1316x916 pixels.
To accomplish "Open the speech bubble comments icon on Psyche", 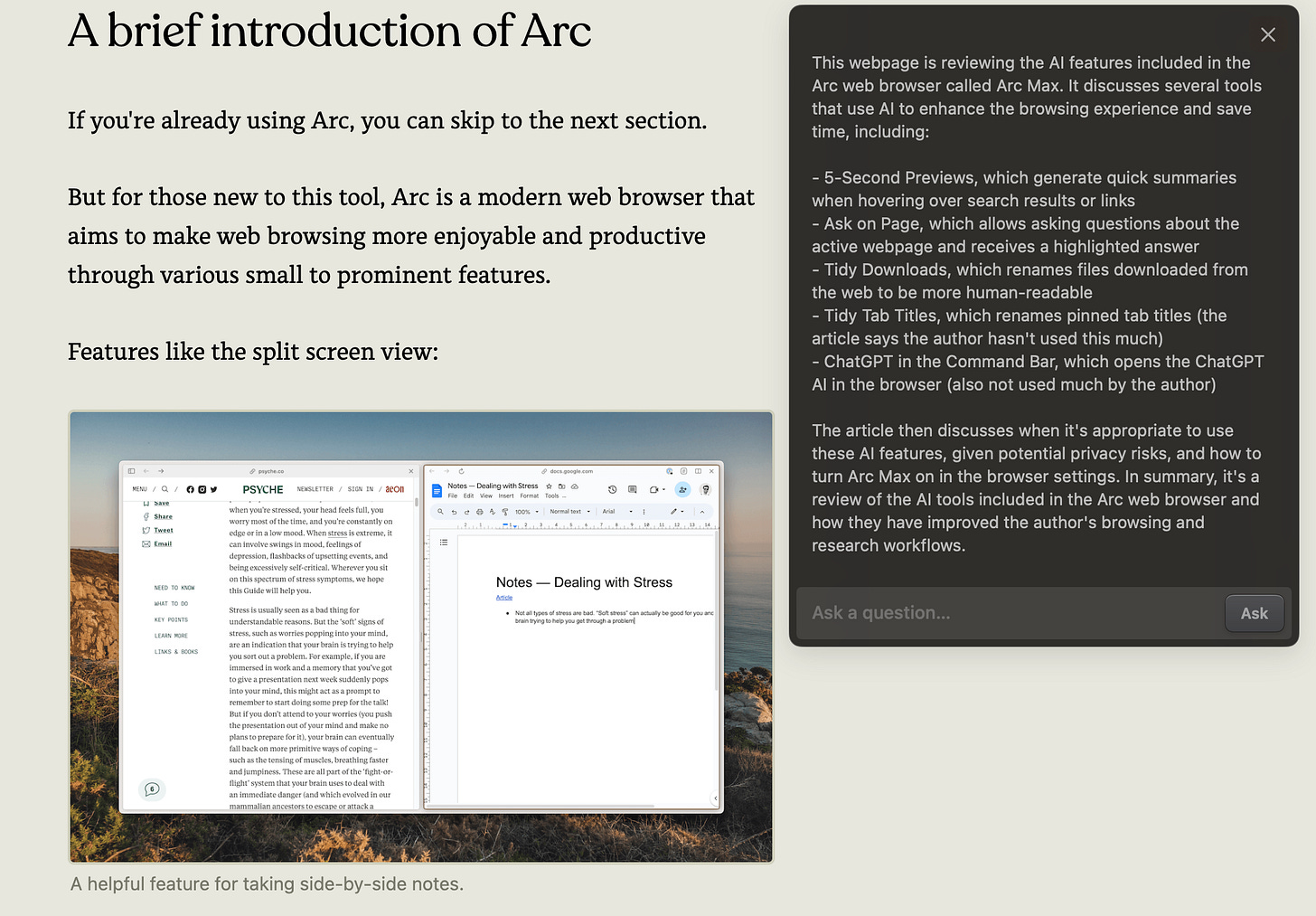I will tap(152, 789).
